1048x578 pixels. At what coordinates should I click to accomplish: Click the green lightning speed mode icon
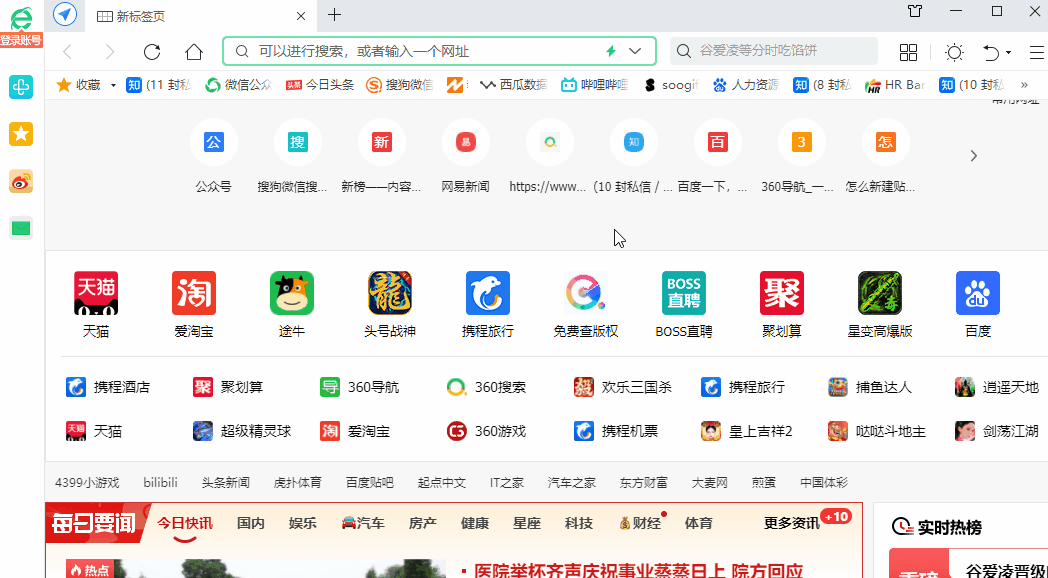pyautogui.click(x=610, y=51)
